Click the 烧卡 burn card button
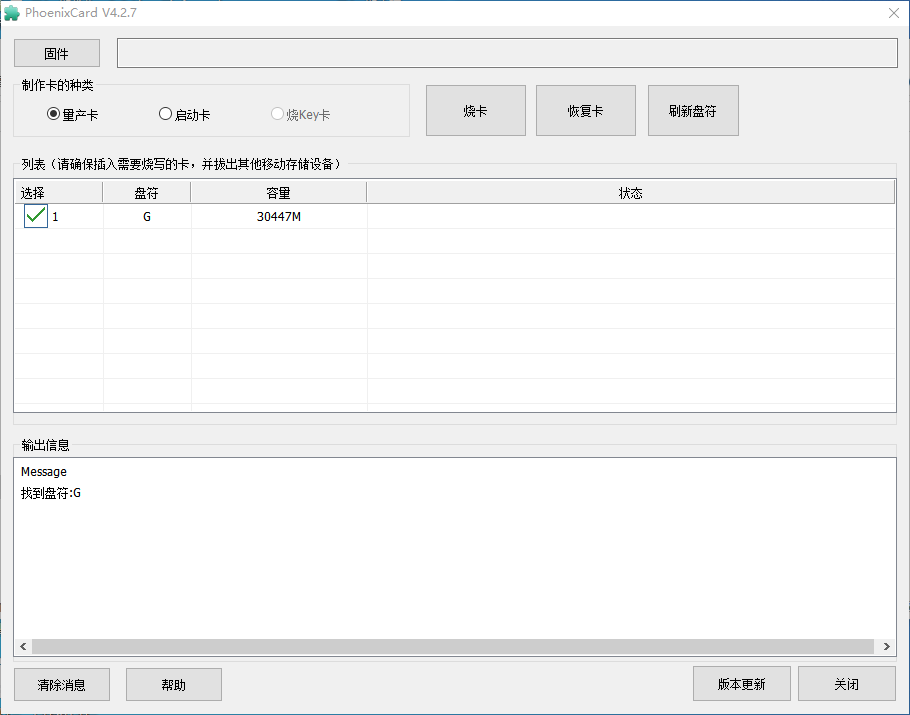The height and width of the screenshot is (715, 910). [476, 111]
